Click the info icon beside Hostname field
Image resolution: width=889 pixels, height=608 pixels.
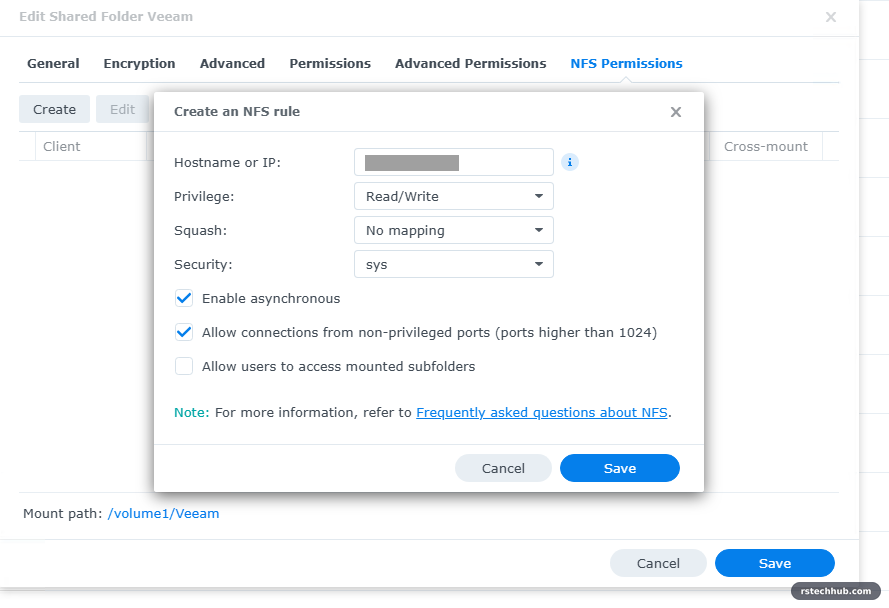(570, 162)
